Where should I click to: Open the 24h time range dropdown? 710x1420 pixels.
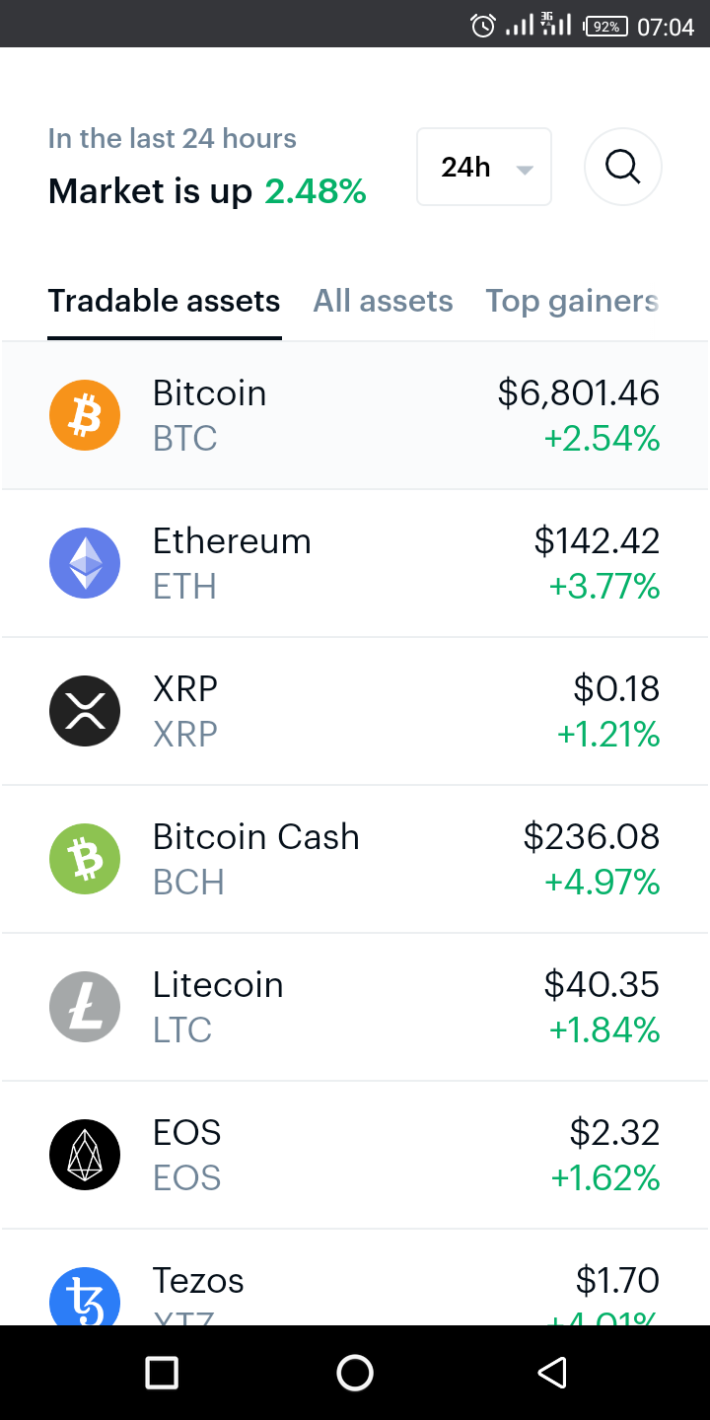(x=484, y=167)
